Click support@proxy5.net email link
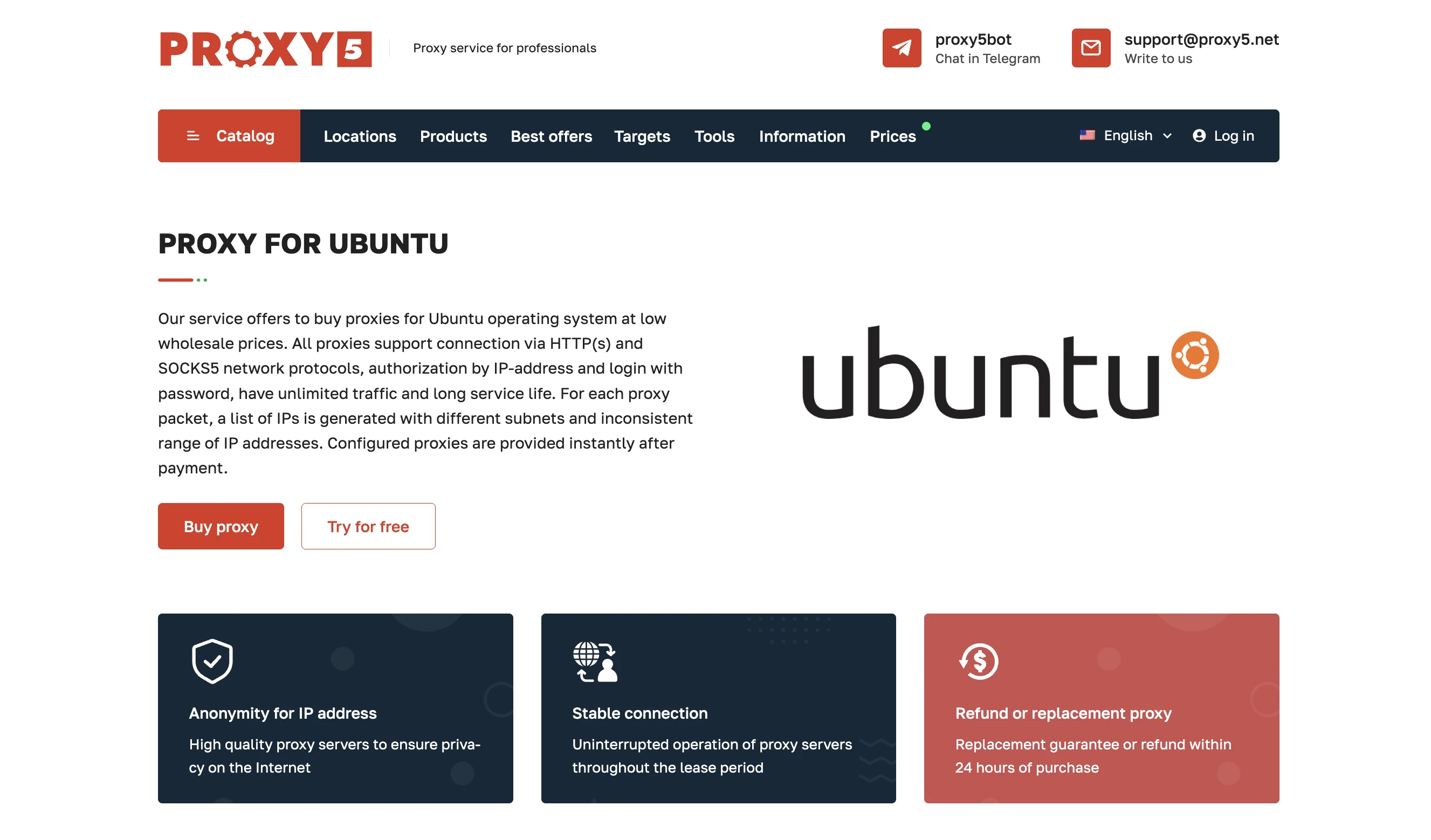This screenshot has width=1431, height=840. coord(1201,39)
